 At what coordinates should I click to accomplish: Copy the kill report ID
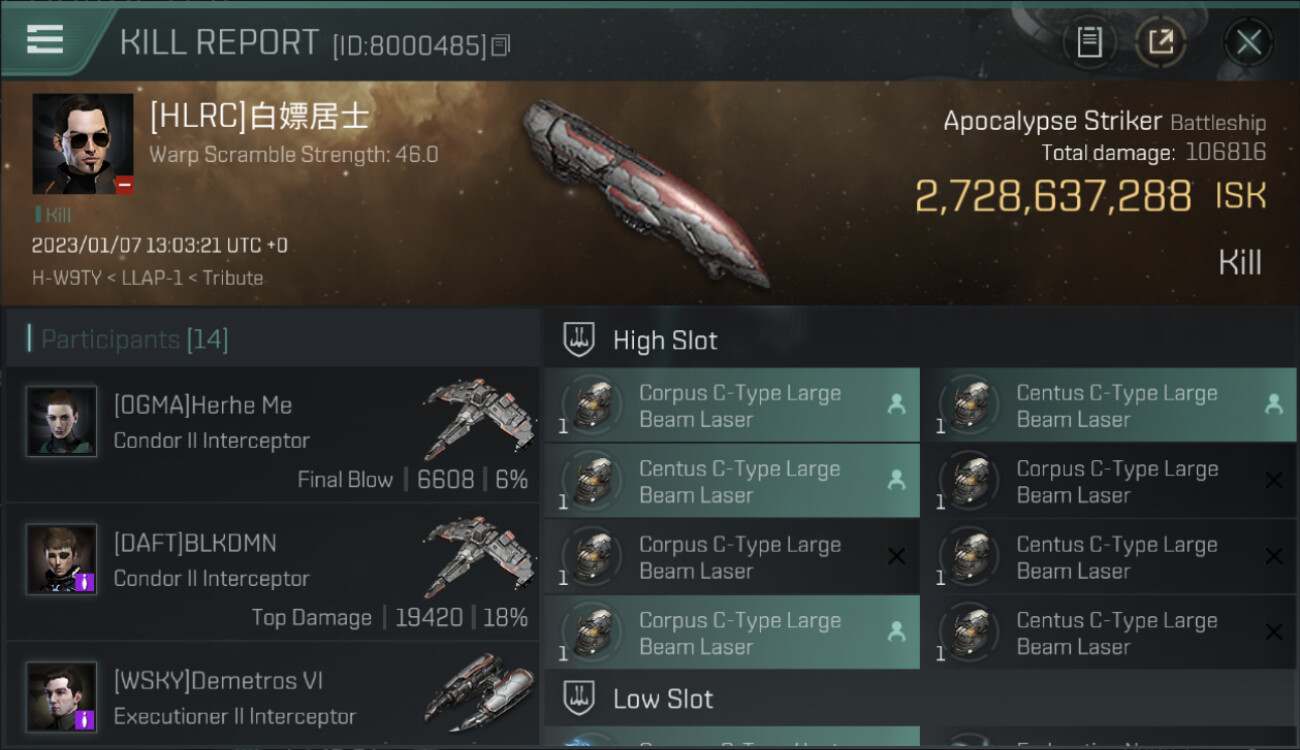click(501, 45)
